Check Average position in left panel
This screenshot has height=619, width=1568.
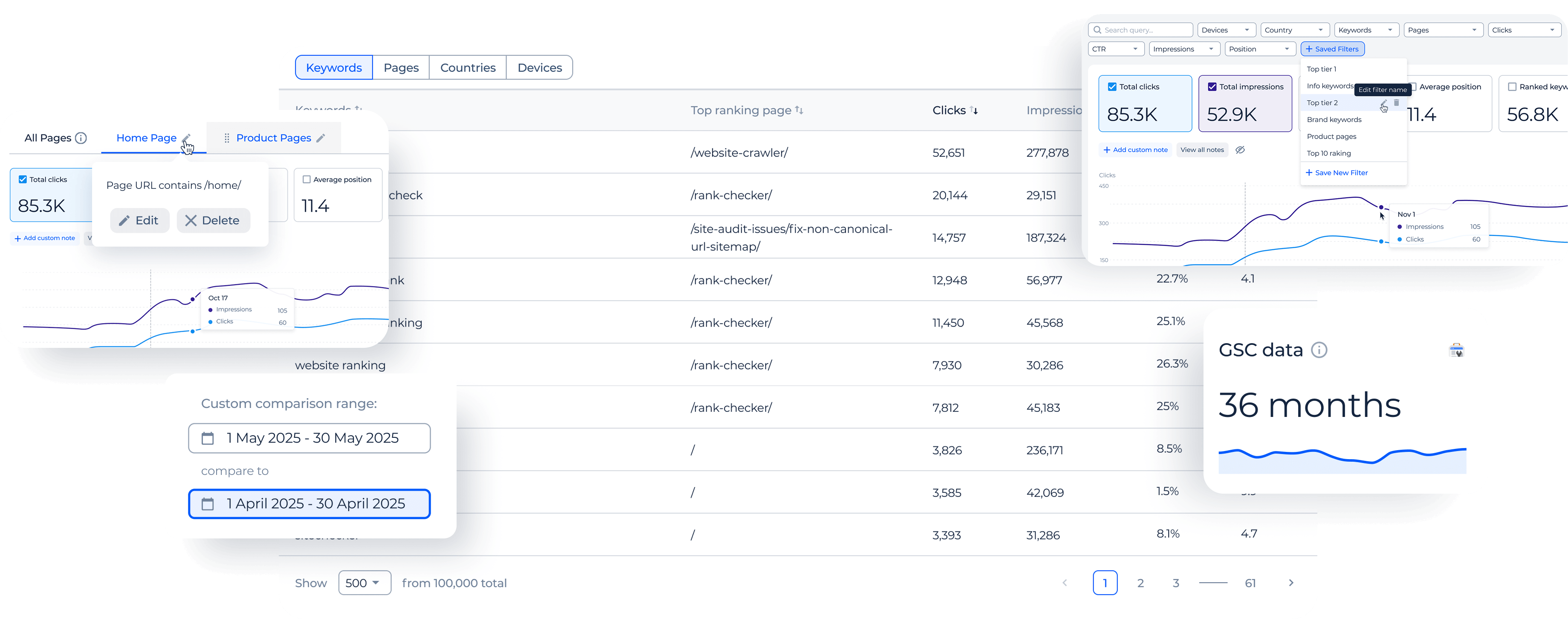307,179
